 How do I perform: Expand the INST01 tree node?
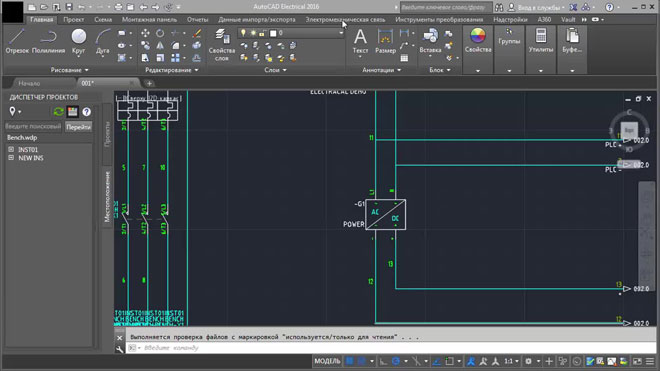pyautogui.click(x=11, y=149)
